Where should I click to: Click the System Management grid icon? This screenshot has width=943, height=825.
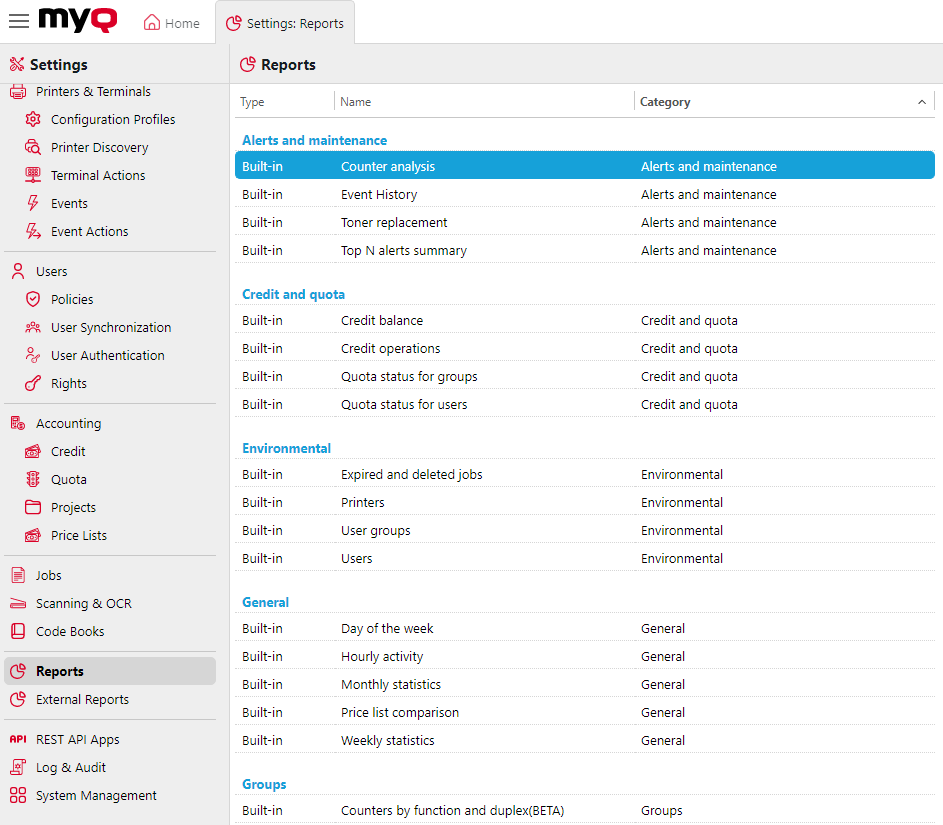(x=17, y=796)
